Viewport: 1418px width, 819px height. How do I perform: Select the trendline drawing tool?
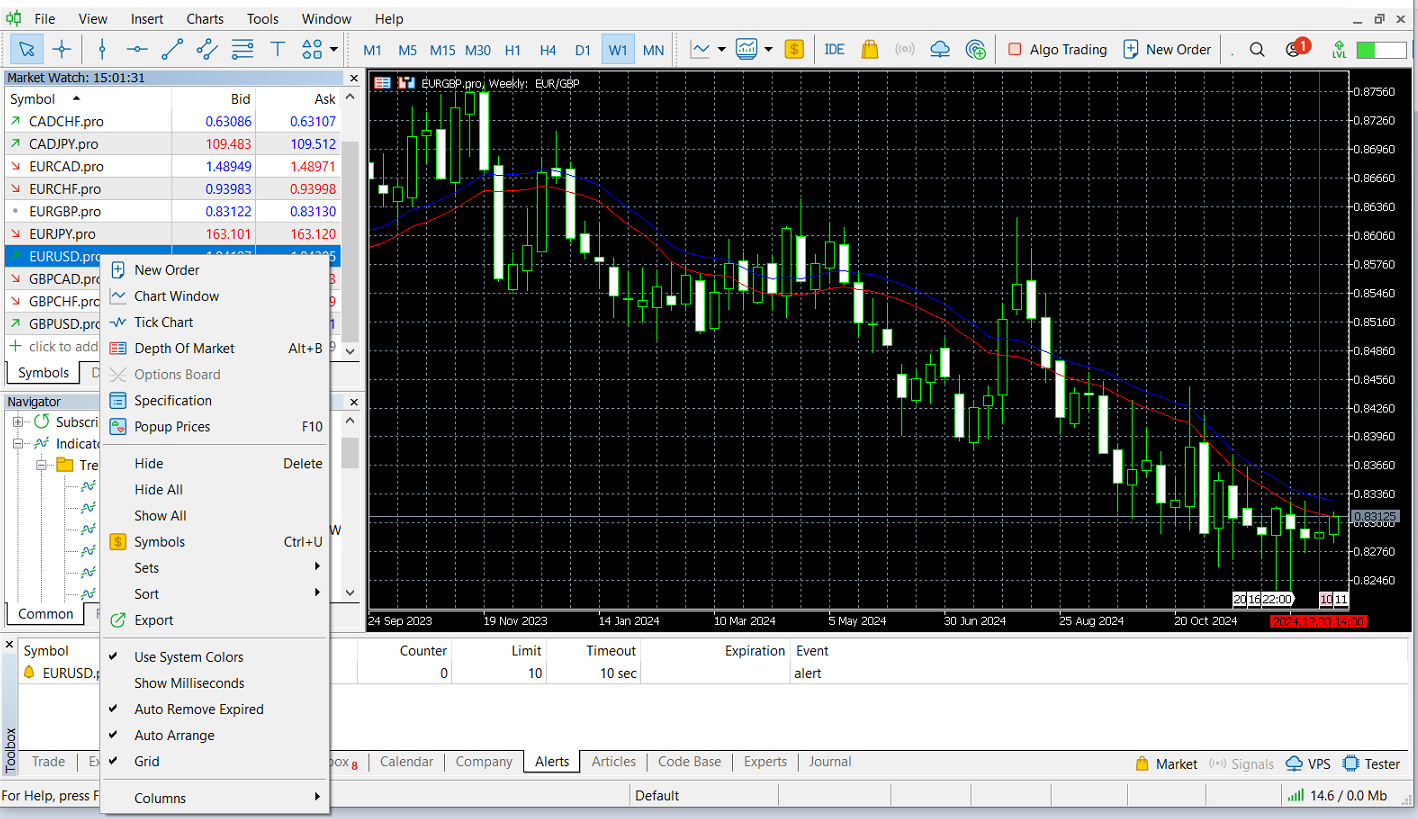[172, 49]
